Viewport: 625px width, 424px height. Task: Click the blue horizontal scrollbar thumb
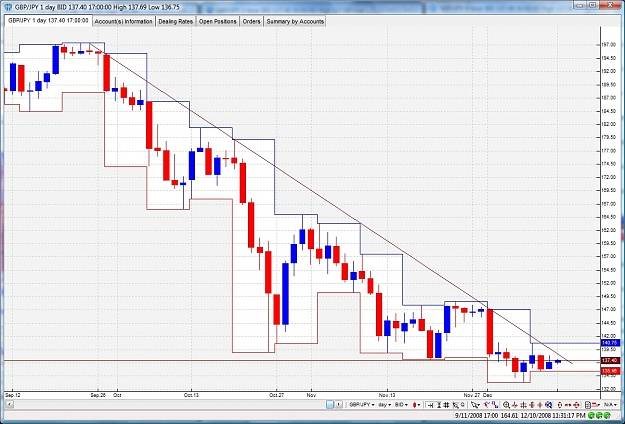(x=330, y=405)
